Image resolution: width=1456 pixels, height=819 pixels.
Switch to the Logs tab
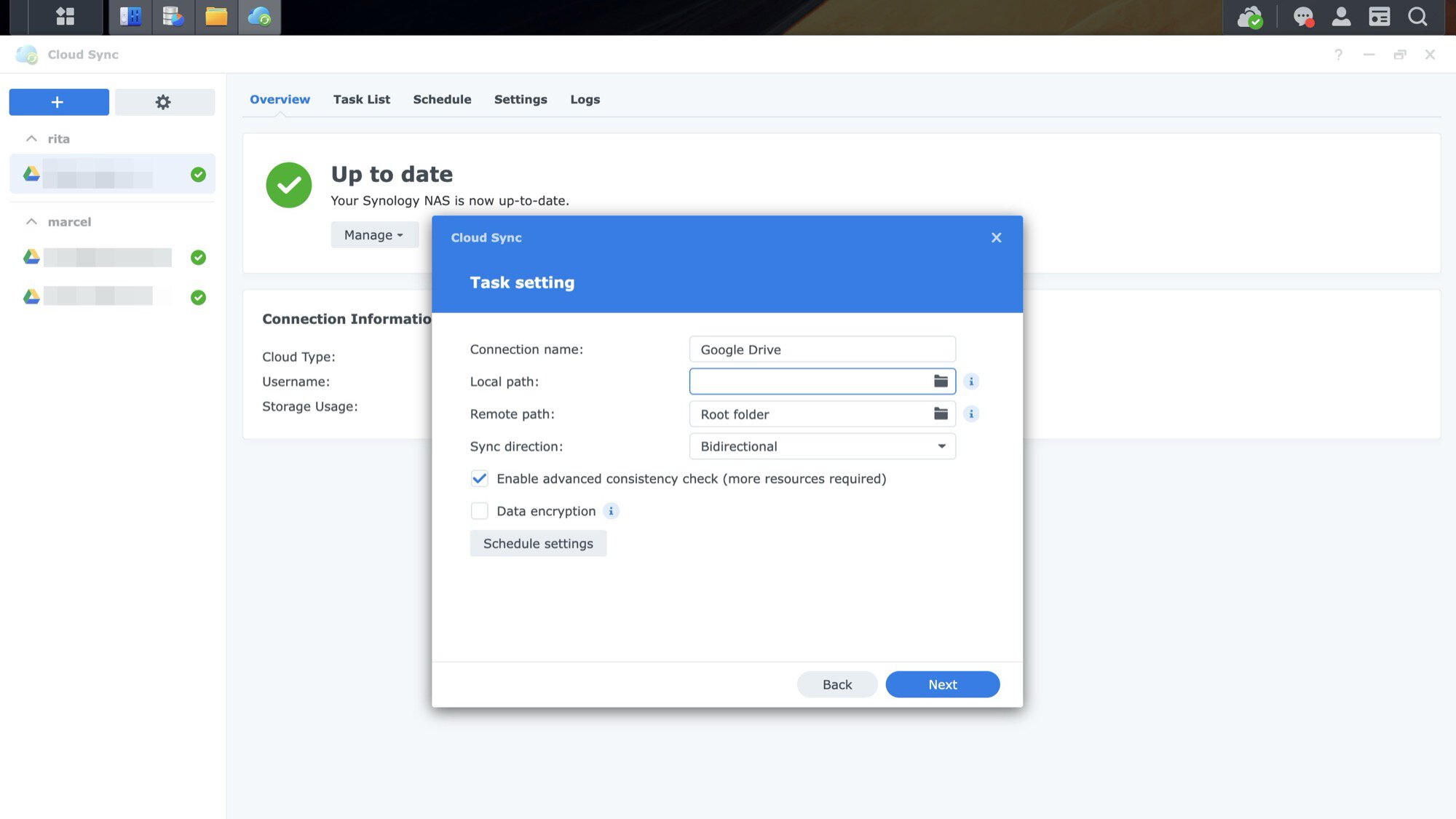(585, 100)
